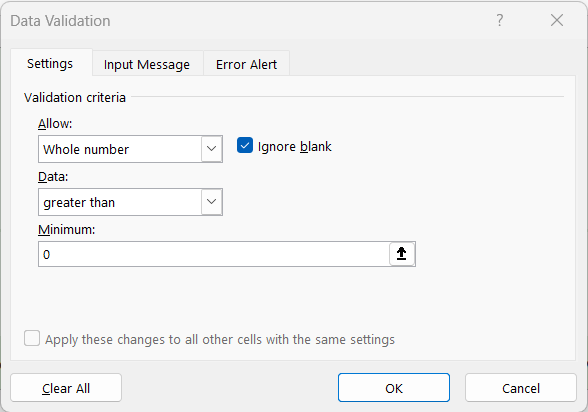
Task: Click the Minimum field label
Action: click(67, 229)
